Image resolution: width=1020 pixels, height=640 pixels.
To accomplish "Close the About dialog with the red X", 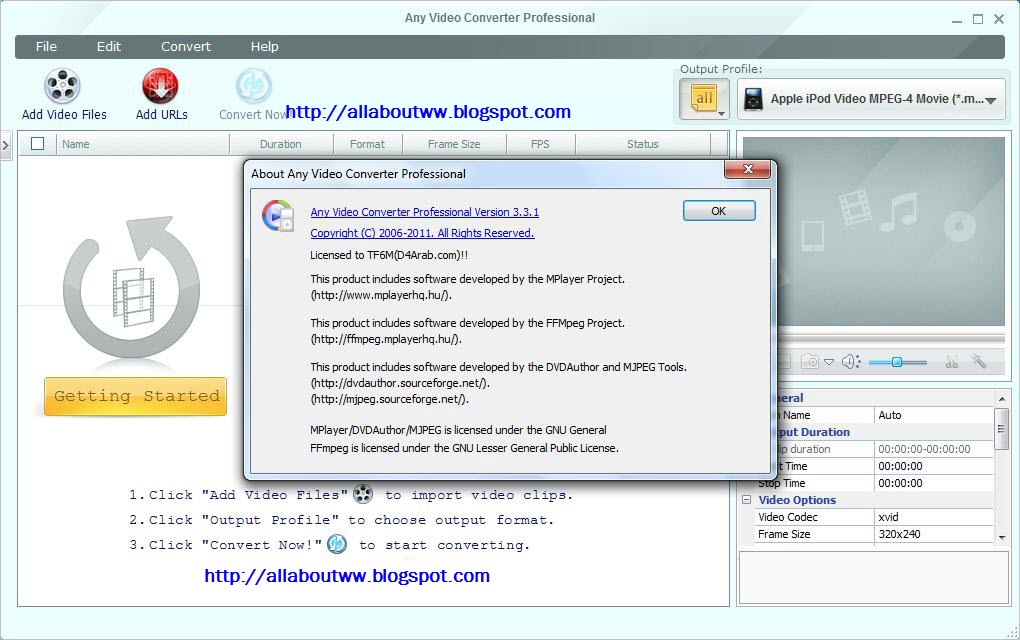I will tap(747, 169).
